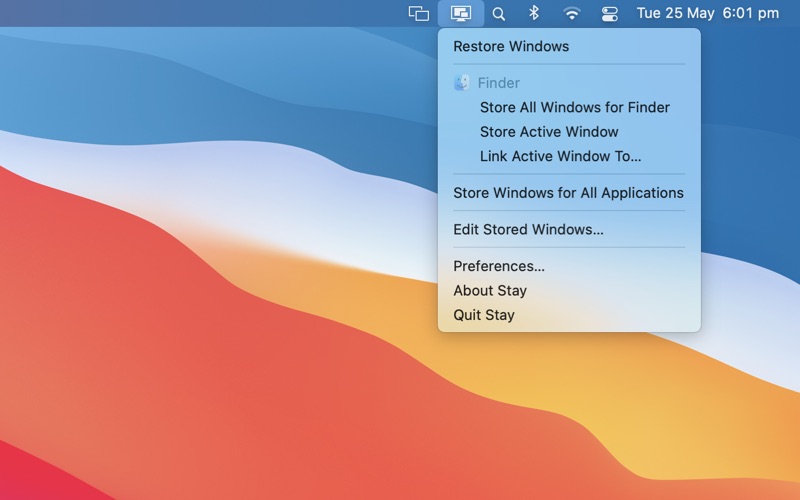Click the Stay icon in menu bar
The width and height of the screenshot is (800, 500).
click(461, 13)
